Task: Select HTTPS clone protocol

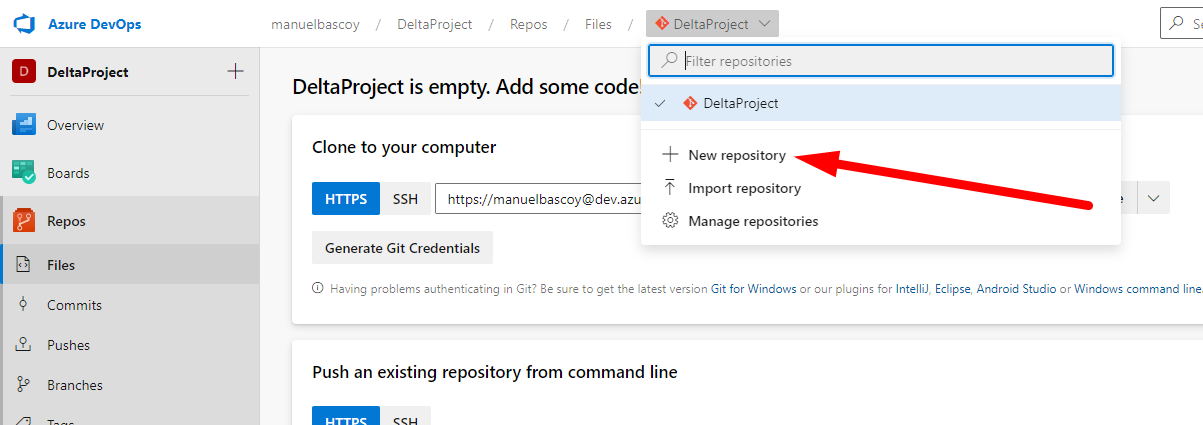Action: (x=346, y=198)
